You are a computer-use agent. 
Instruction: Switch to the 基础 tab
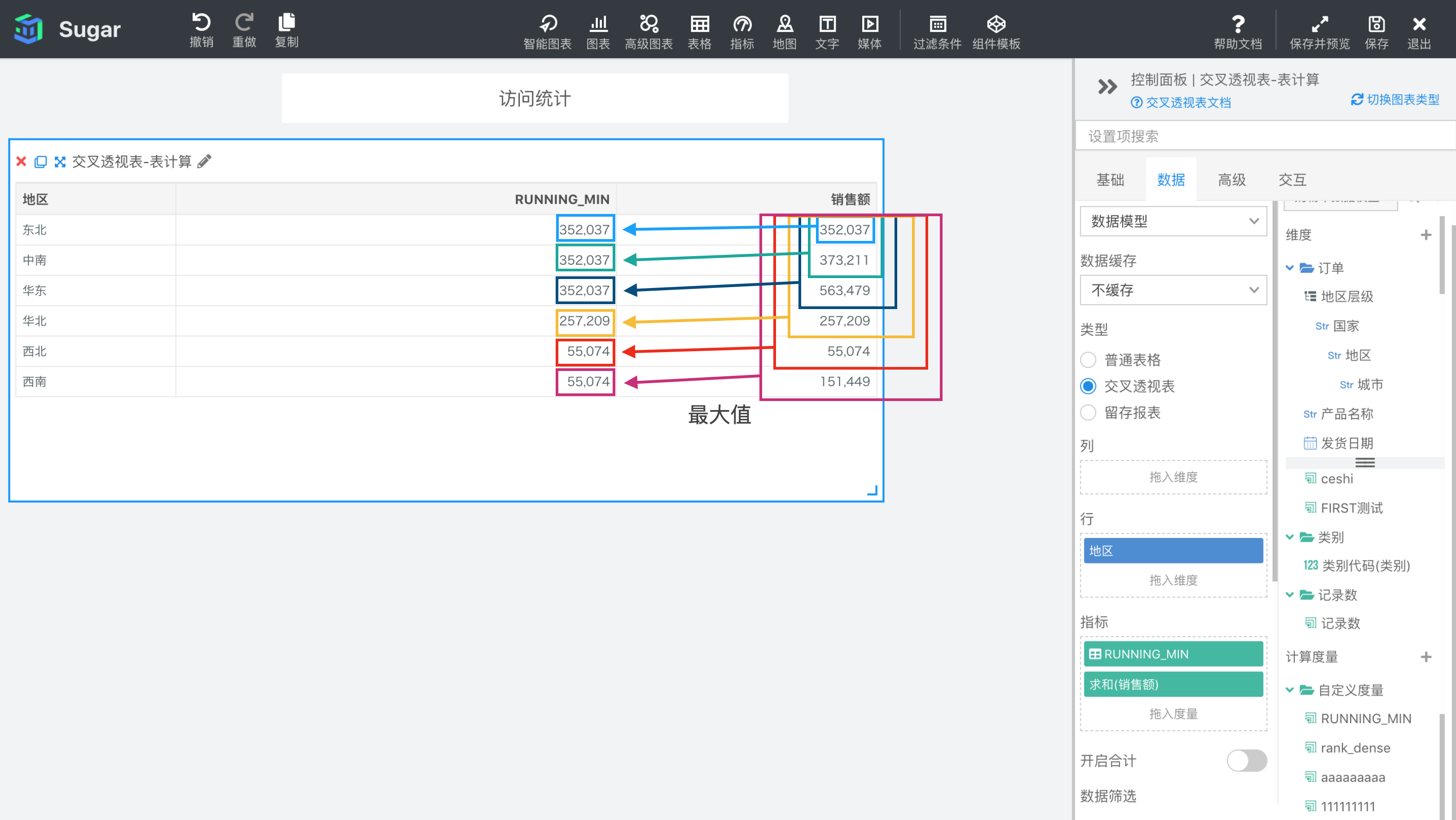click(1110, 179)
